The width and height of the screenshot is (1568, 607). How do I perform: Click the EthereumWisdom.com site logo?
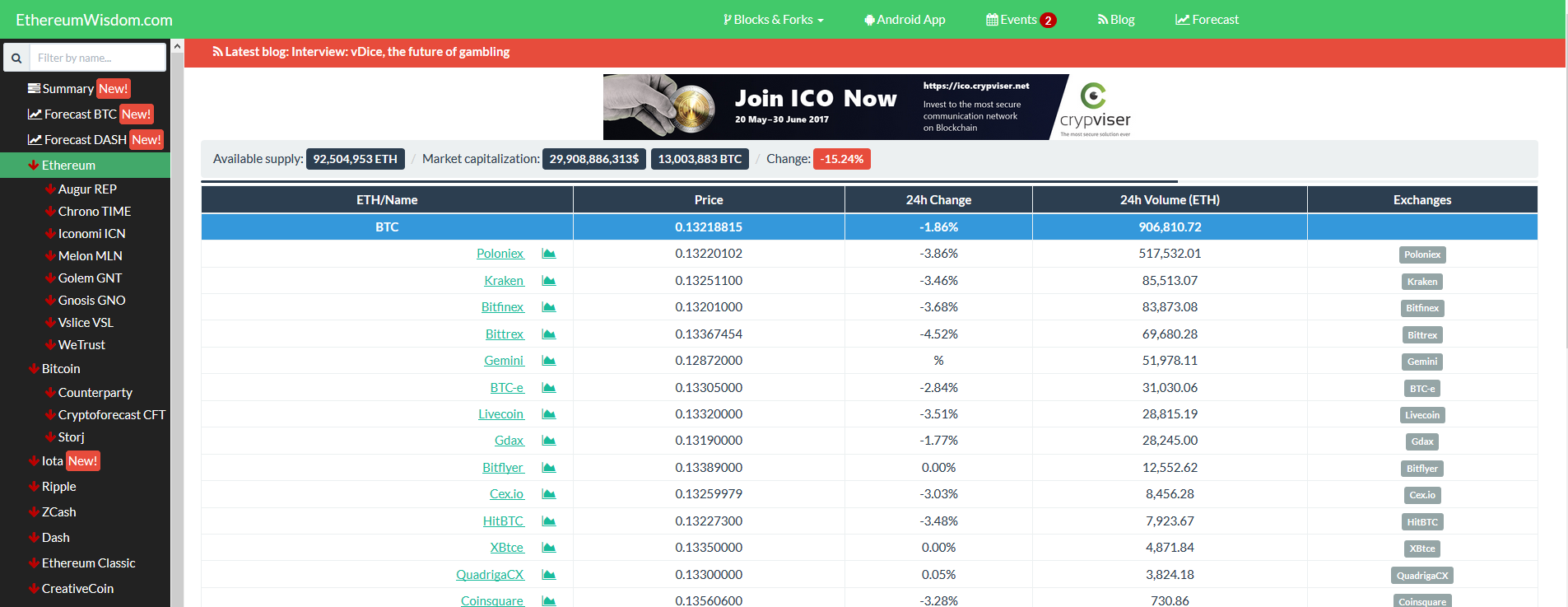point(94,20)
